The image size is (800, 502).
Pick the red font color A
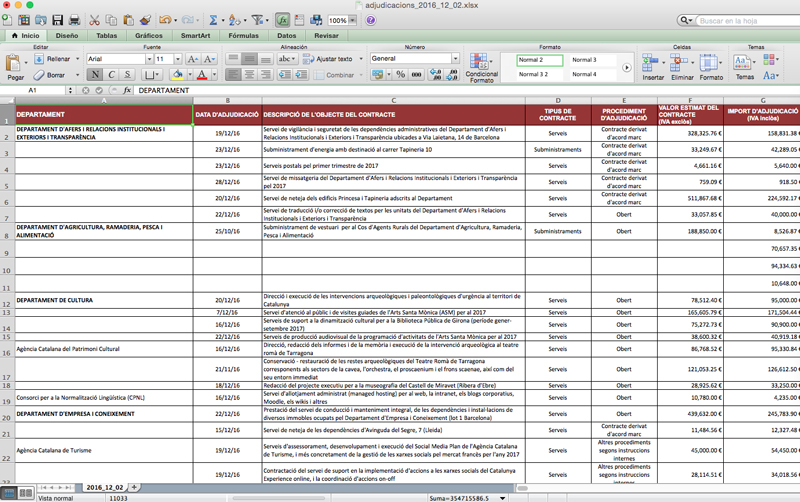202,75
